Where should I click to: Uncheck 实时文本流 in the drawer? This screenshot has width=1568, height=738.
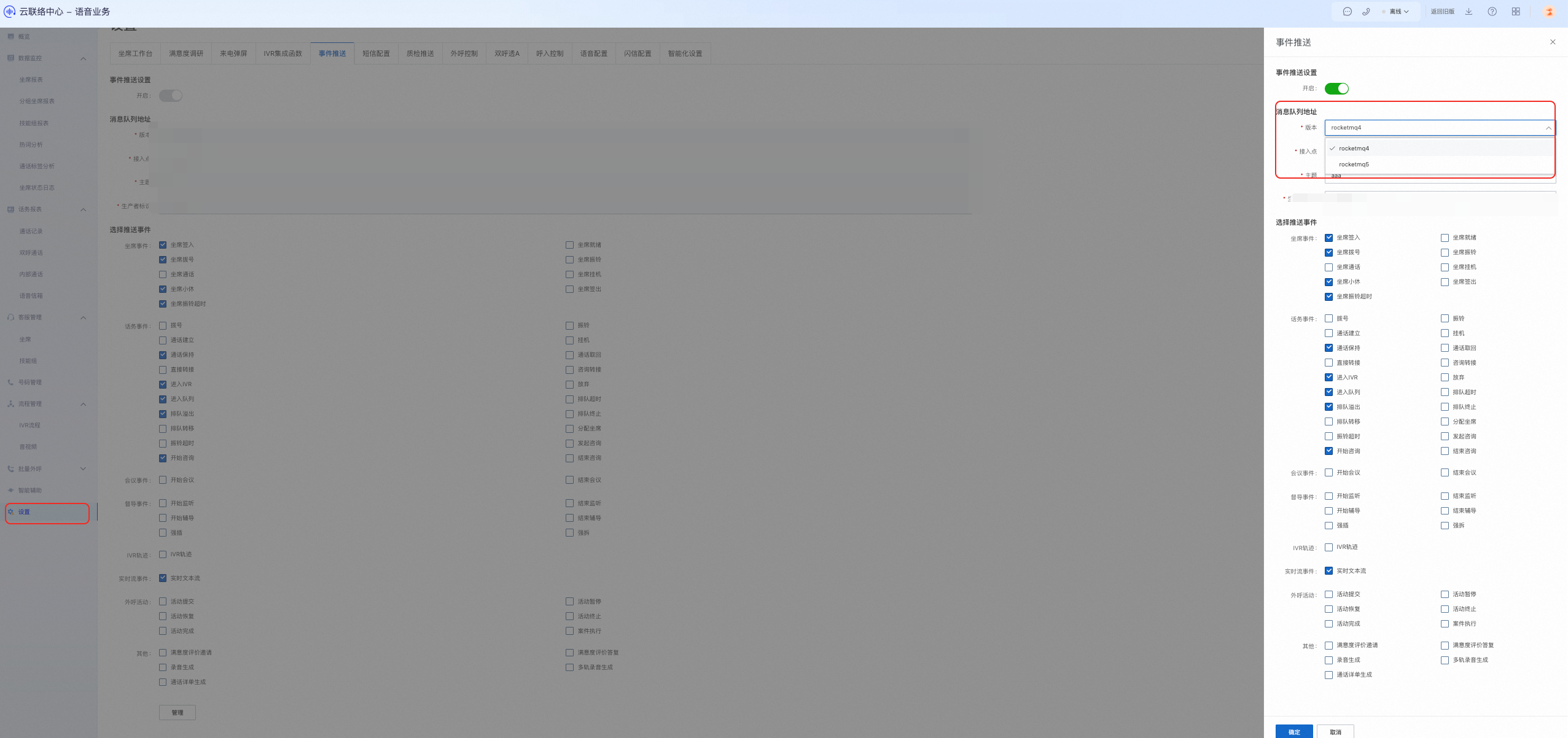click(1328, 571)
